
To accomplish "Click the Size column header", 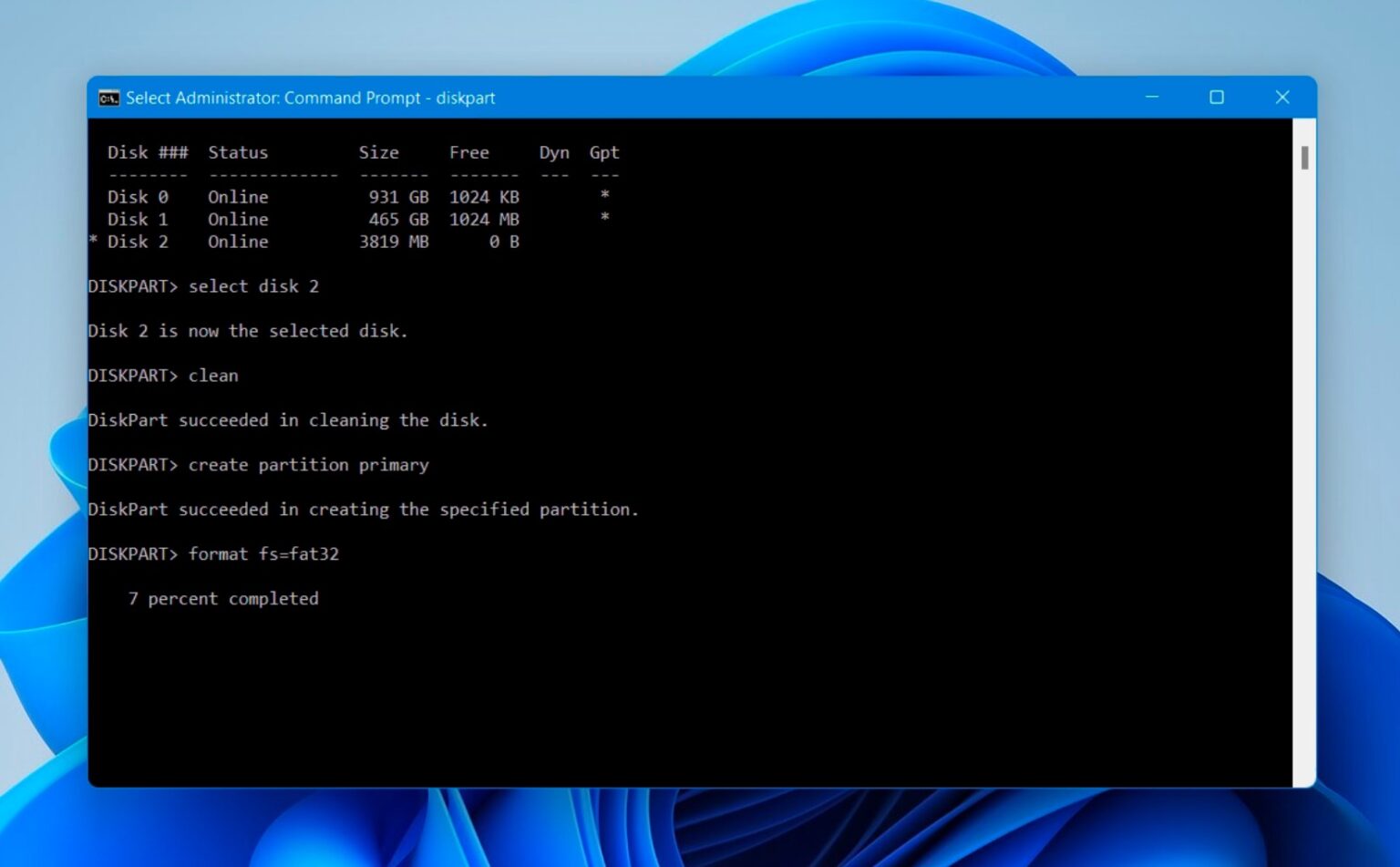I will (380, 152).
